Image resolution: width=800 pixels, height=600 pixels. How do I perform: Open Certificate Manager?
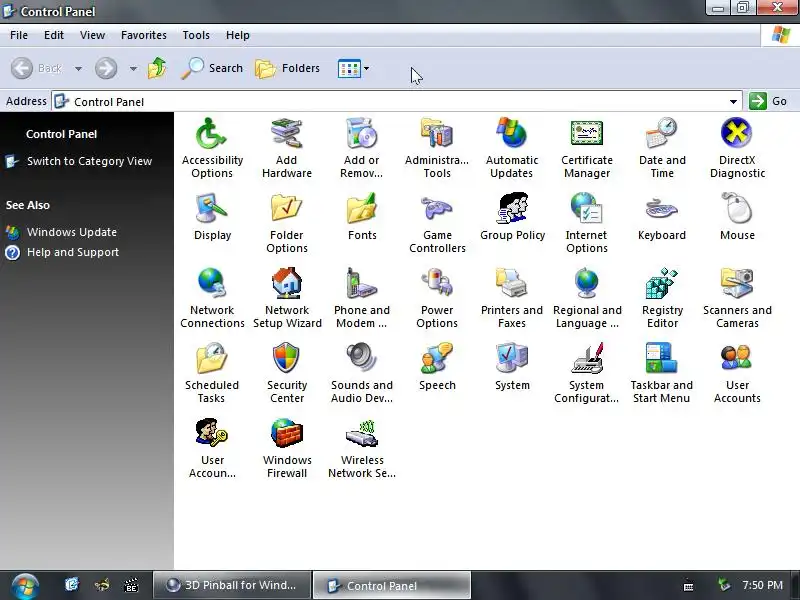[x=587, y=148]
